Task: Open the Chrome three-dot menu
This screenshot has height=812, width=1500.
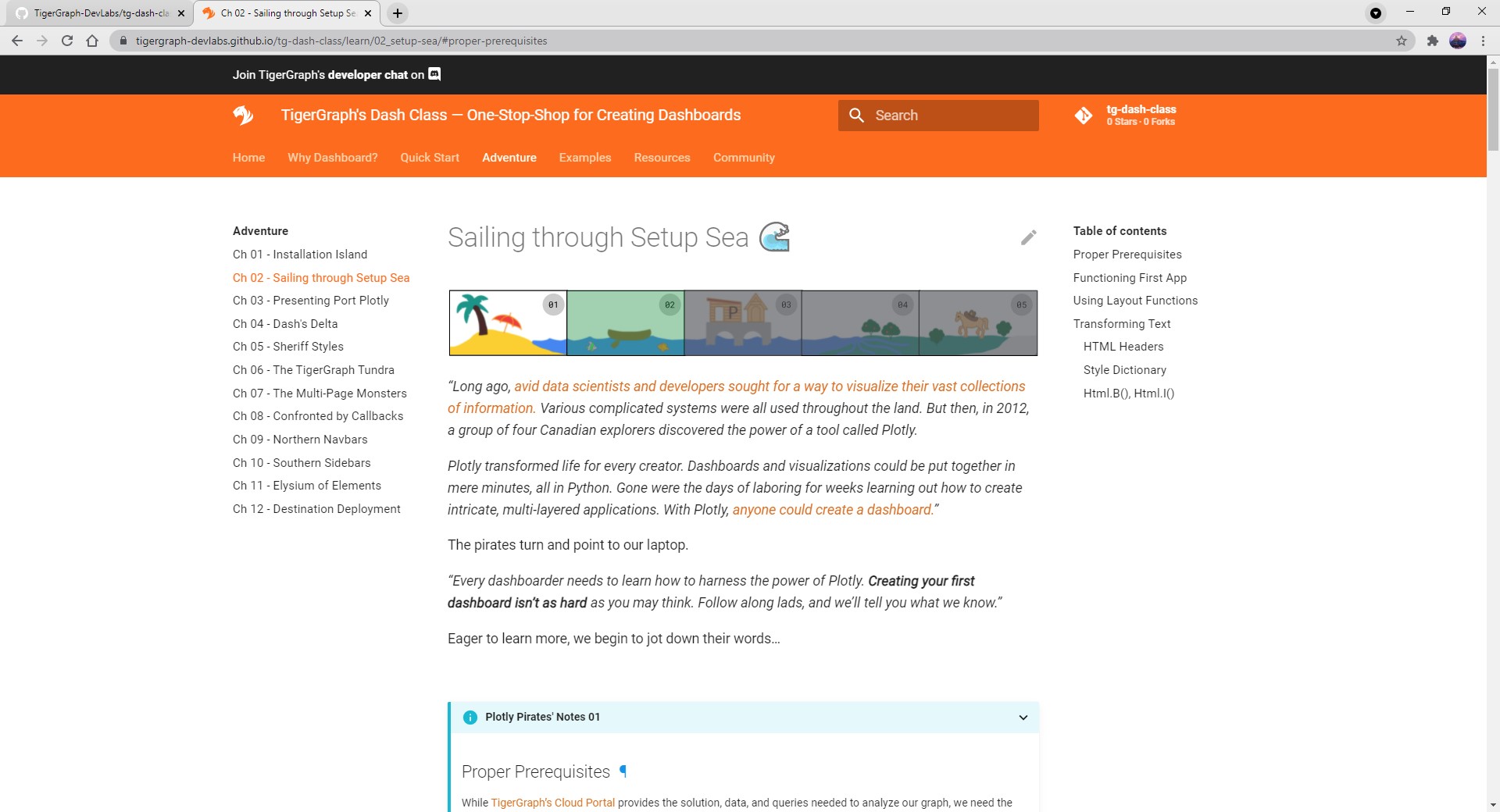Action: 1483,41
